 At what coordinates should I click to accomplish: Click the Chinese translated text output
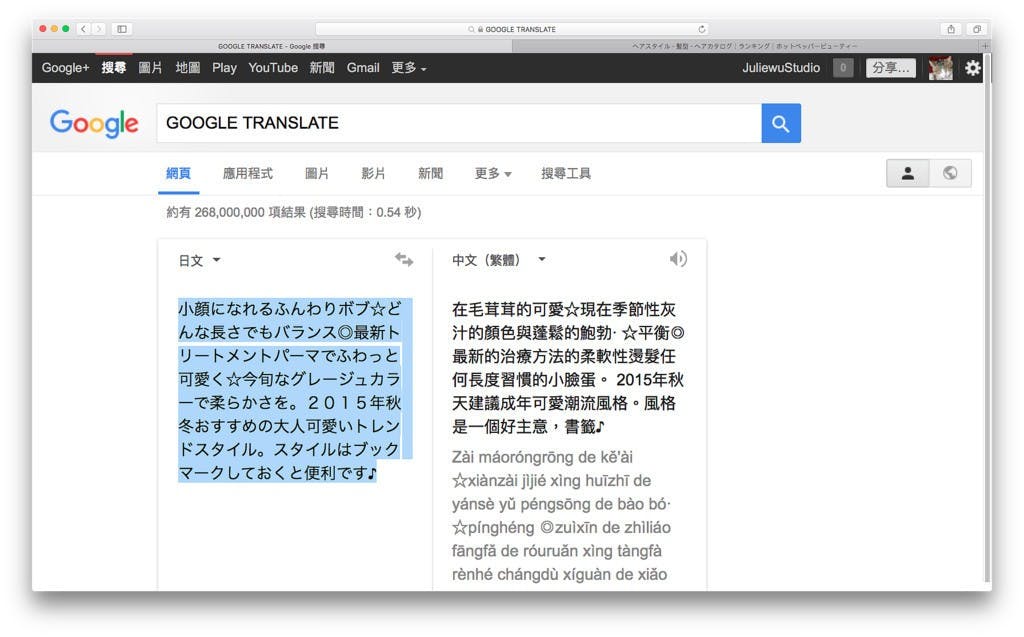pos(568,368)
